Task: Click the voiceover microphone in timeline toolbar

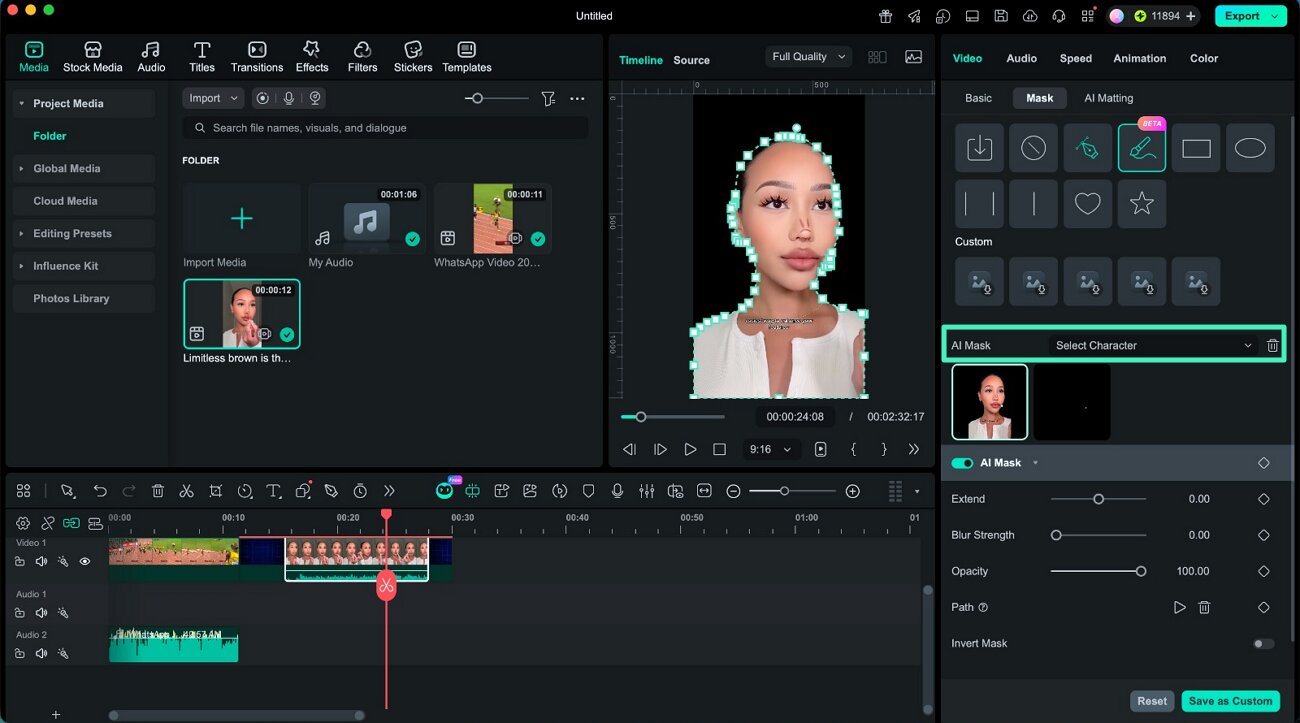Action: tap(617, 491)
